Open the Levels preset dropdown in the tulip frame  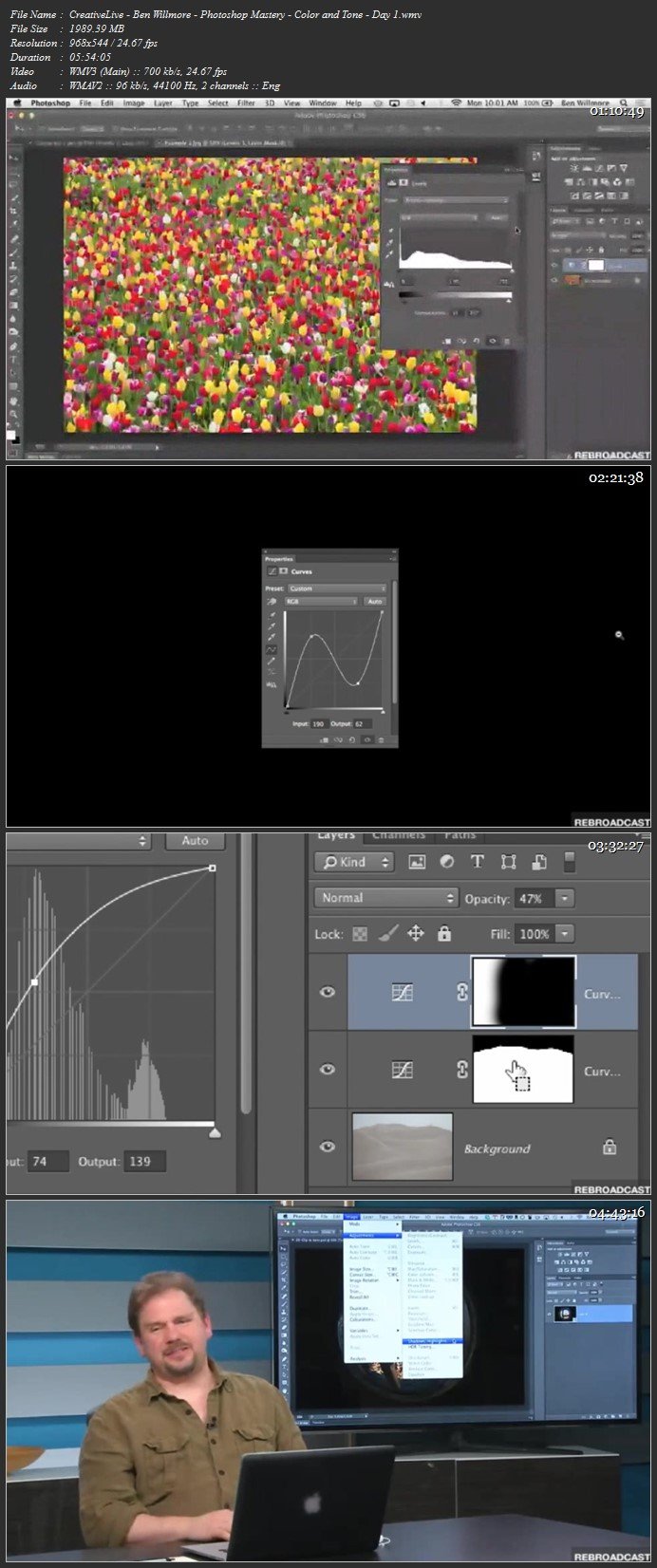click(x=457, y=199)
